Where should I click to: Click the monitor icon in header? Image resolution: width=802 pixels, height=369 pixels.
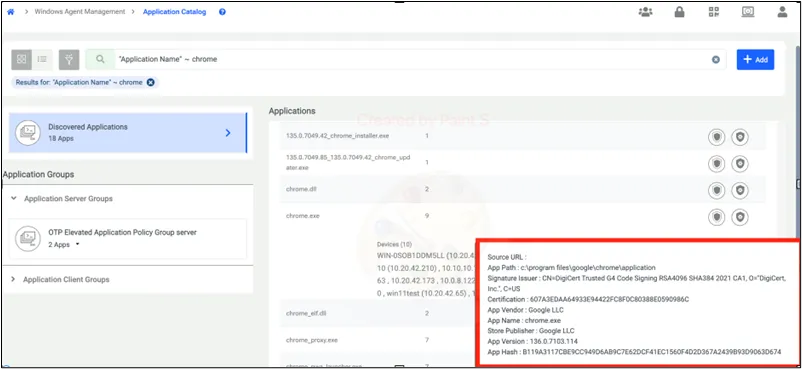[748, 12]
